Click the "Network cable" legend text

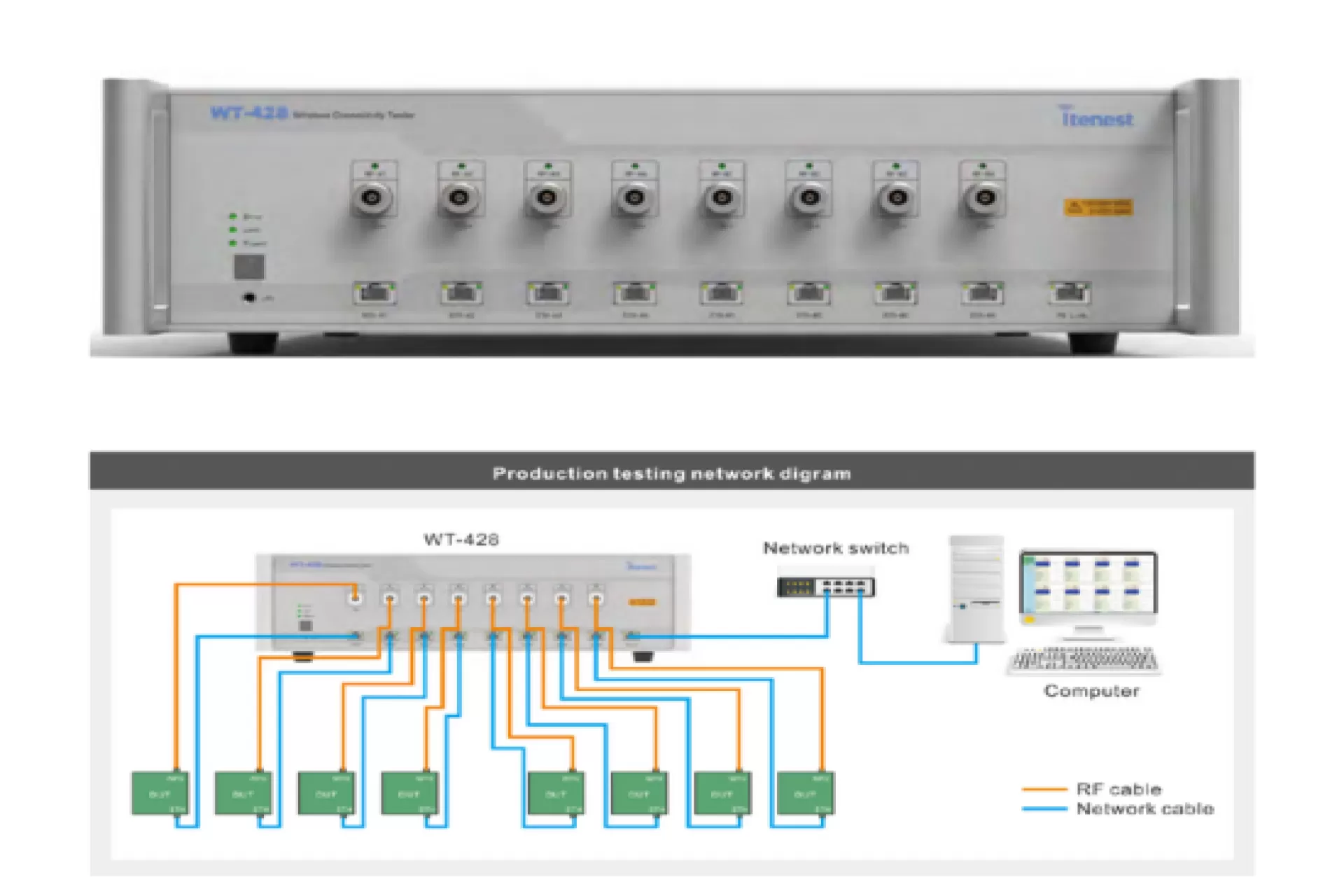[x=1145, y=809]
